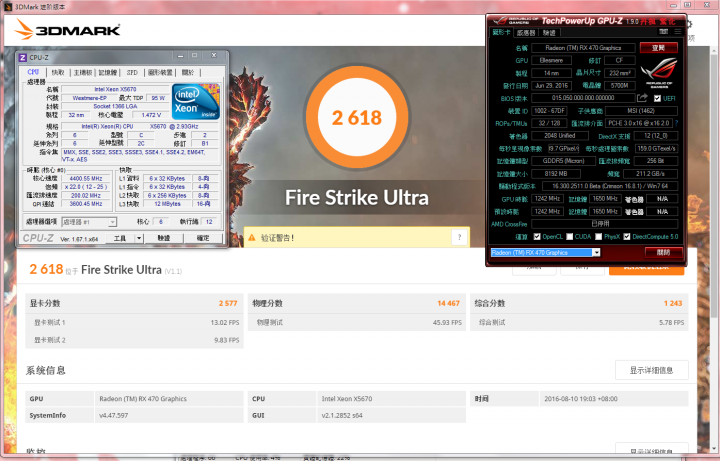The image size is (720, 461).
Task: Click the 显卡测试 1 row 13.02 FPS
Action: click(x=135, y=323)
